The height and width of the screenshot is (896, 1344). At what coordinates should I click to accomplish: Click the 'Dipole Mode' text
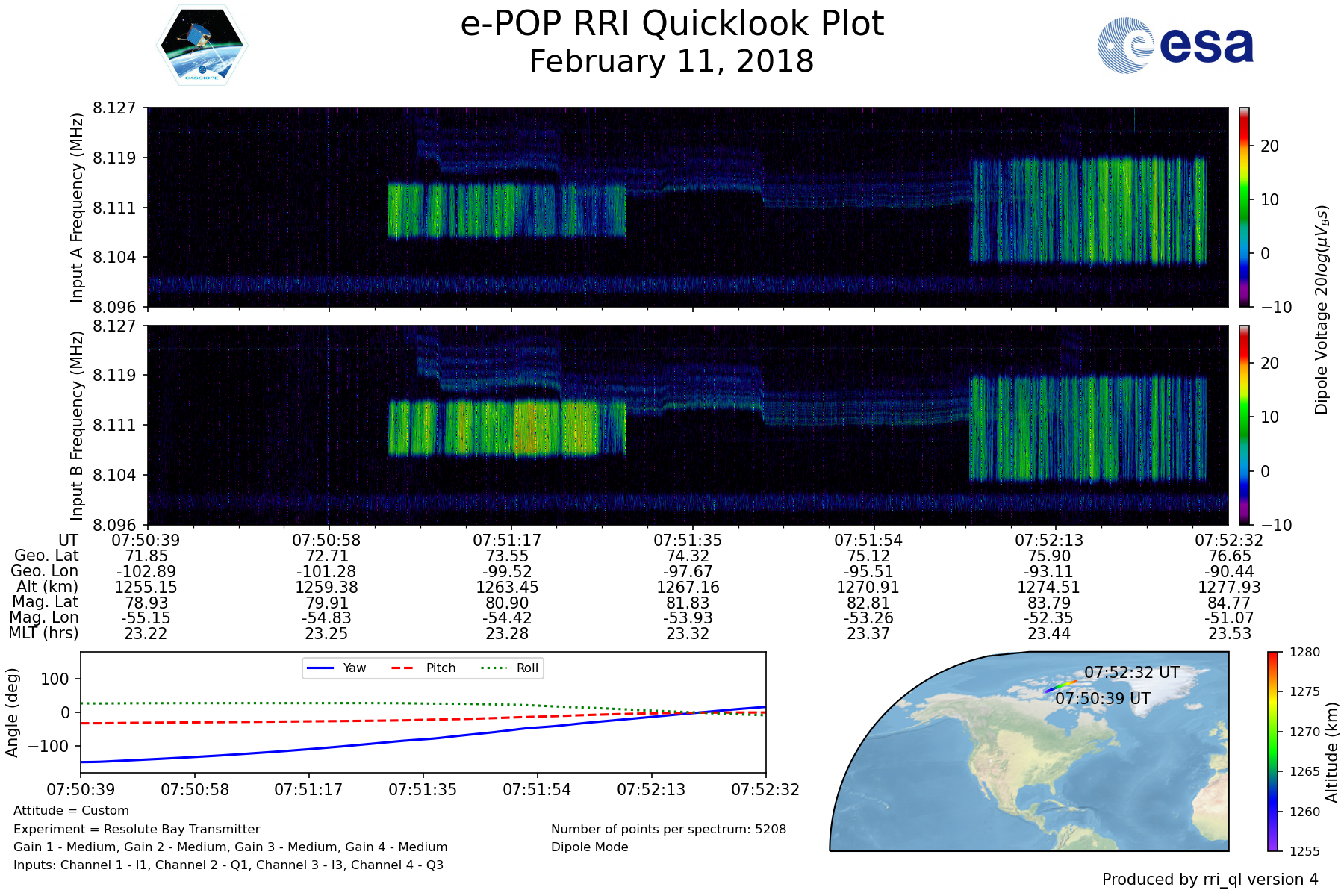590,847
